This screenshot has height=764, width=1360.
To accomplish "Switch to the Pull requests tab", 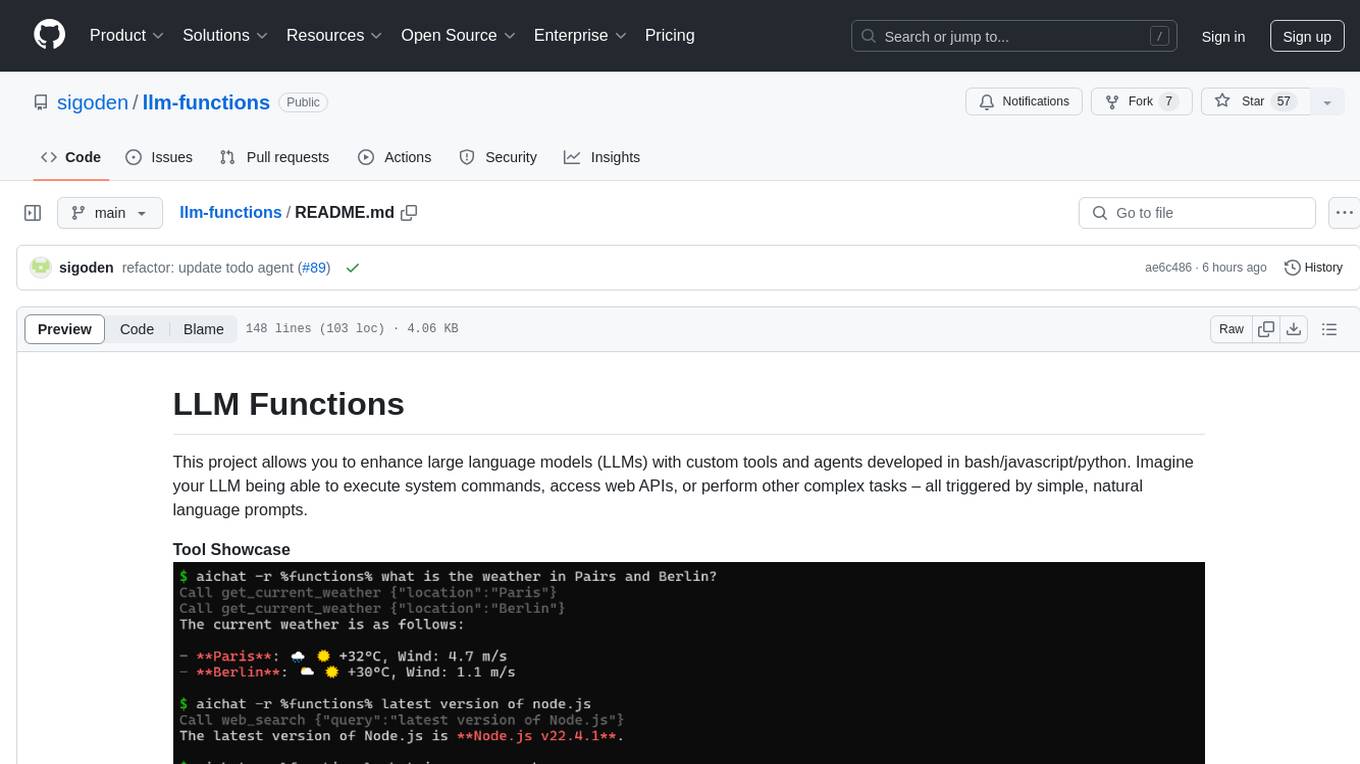I will click(x=274, y=157).
